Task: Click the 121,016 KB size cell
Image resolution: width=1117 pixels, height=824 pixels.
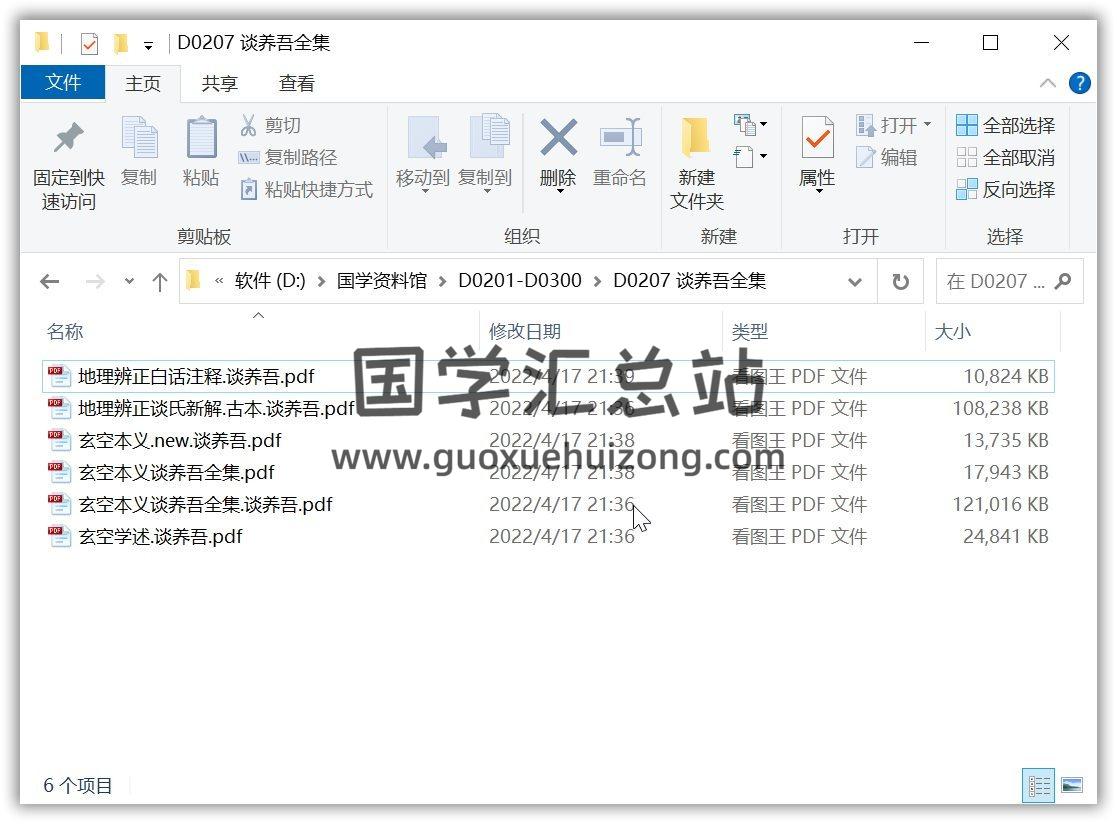Action: point(1001,505)
